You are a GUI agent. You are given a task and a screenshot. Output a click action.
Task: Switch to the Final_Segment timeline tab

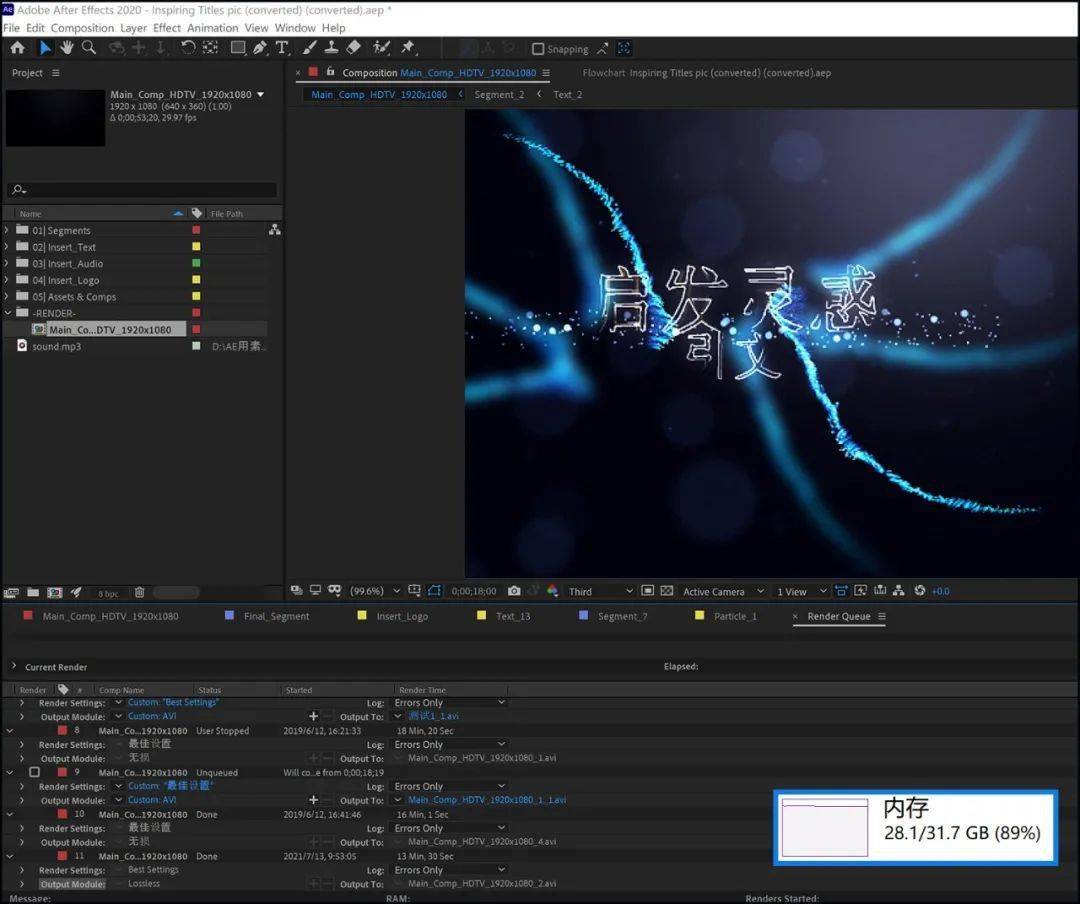[276, 616]
